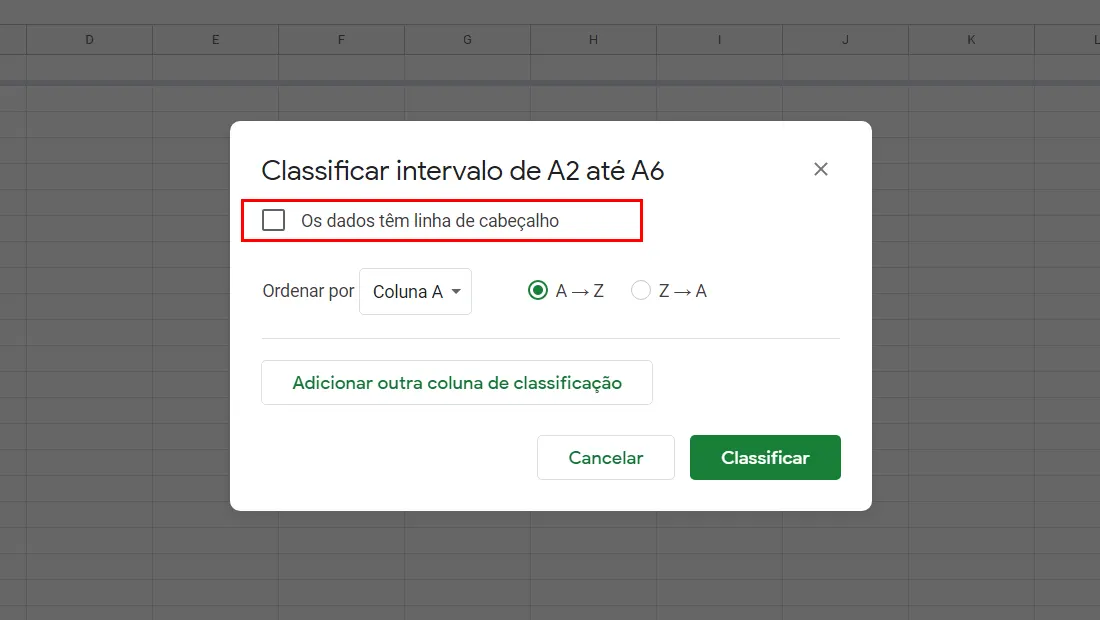Image resolution: width=1100 pixels, height=620 pixels.
Task: Select A → Z ascending order
Action: click(538, 290)
